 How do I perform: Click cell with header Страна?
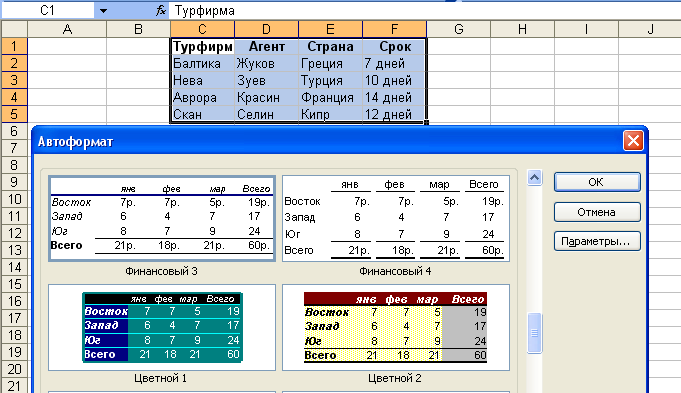point(330,46)
